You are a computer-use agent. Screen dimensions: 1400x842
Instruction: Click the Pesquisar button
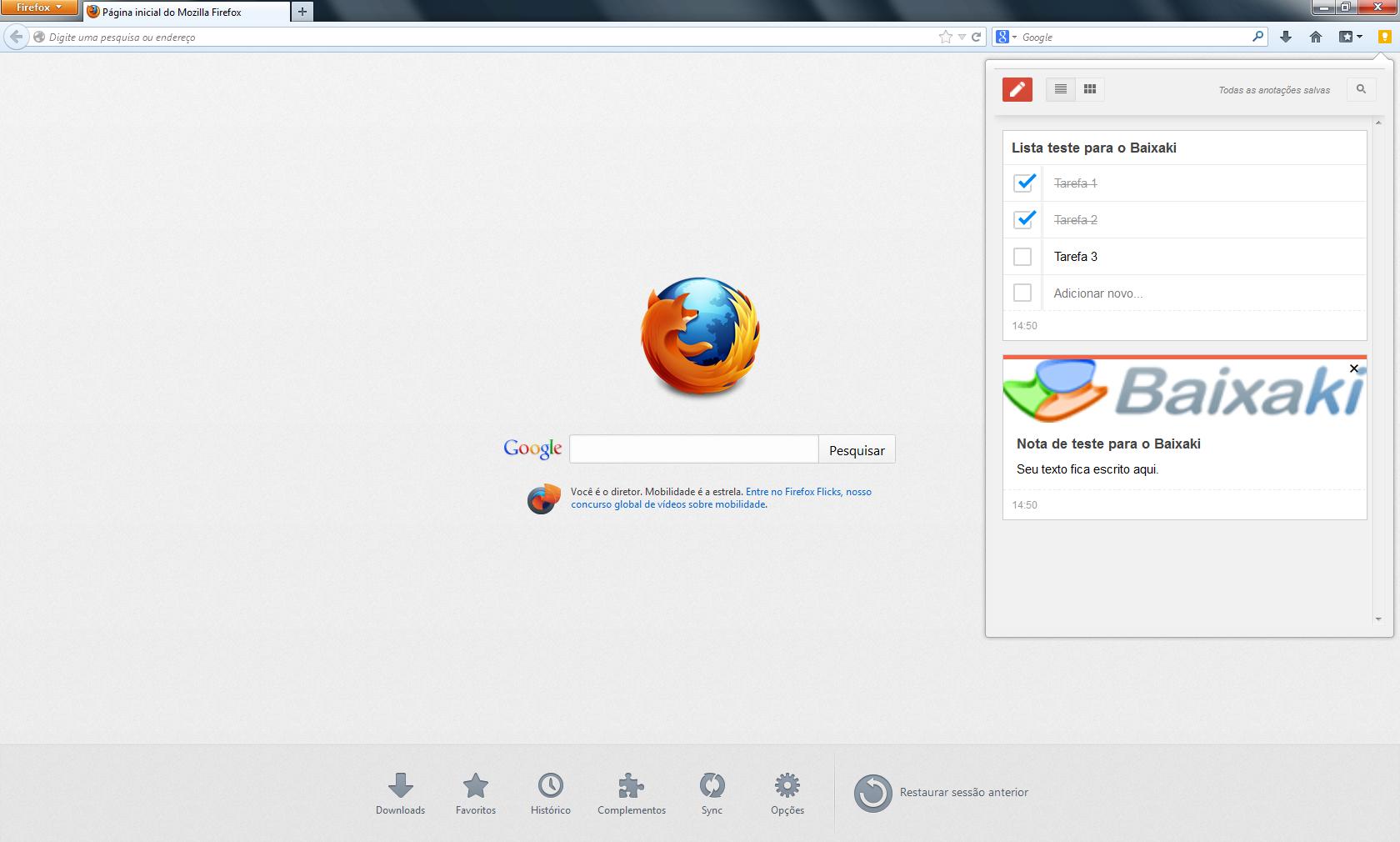pyautogui.click(x=857, y=449)
